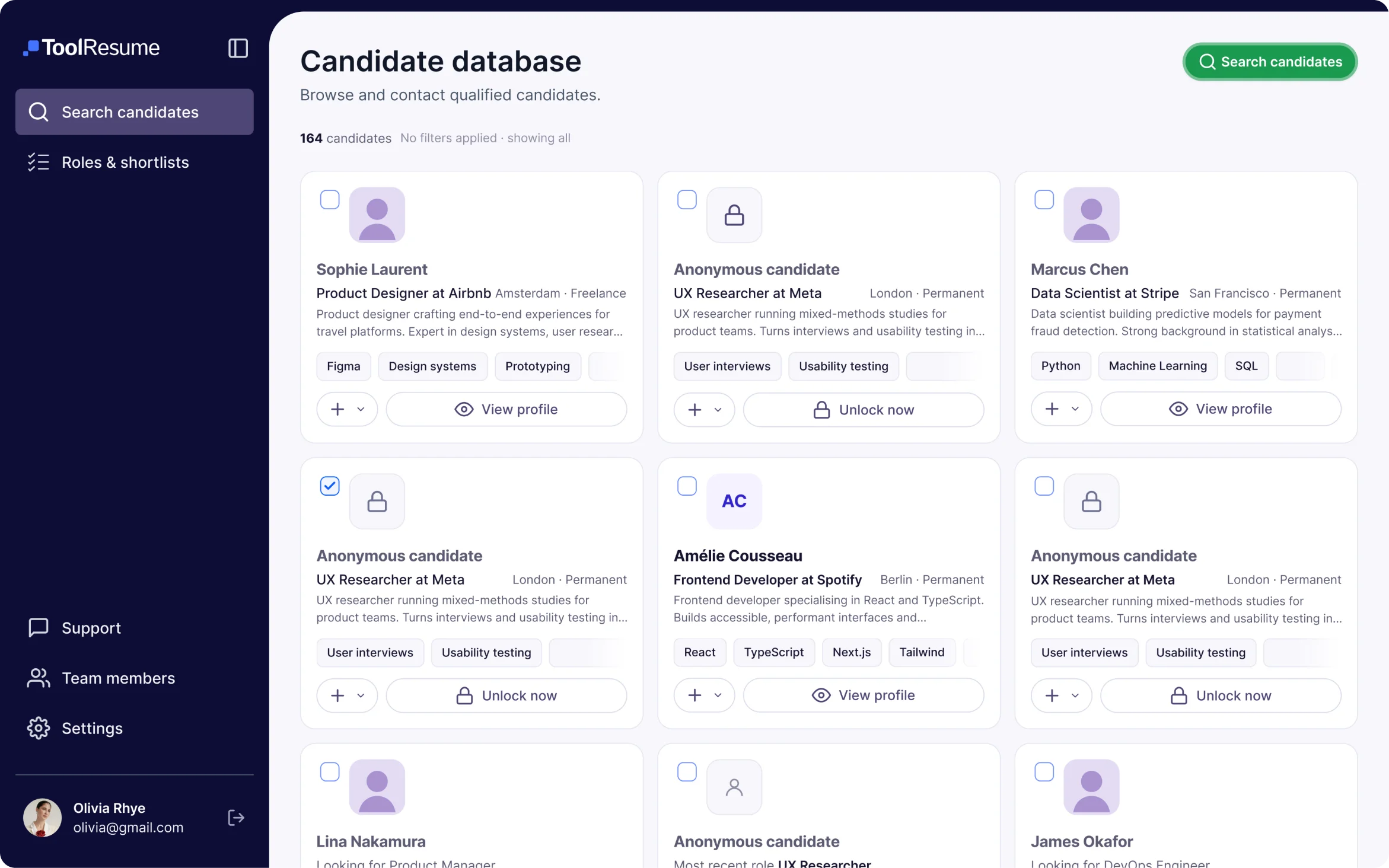Unlock the checked anonymous candidate
The height and width of the screenshot is (868, 1389).
click(x=506, y=695)
